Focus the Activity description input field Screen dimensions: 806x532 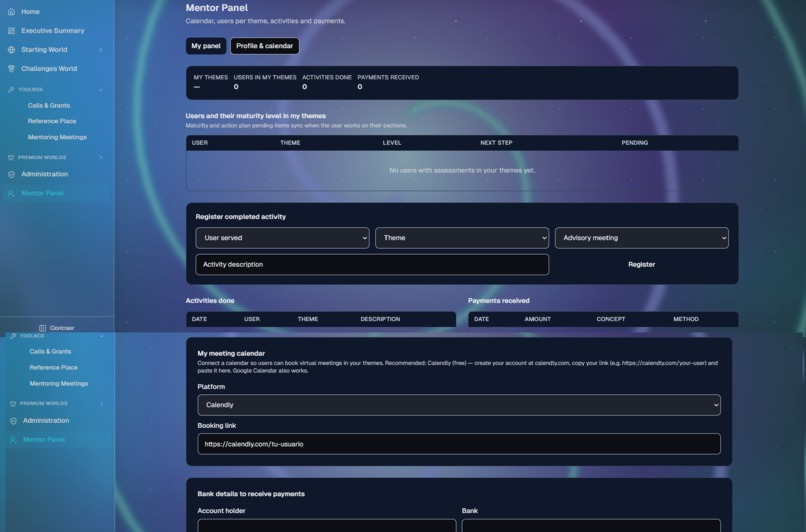(x=372, y=264)
